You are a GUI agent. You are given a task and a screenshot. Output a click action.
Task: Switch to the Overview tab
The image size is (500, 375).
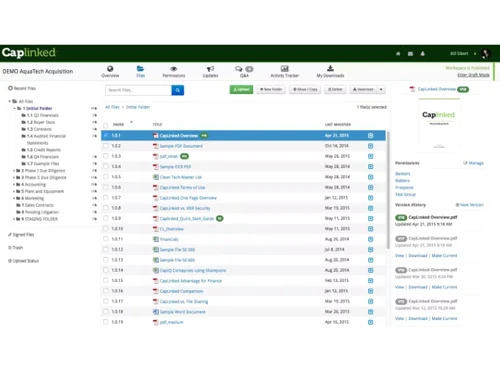pyautogui.click(x=110, y=71)
